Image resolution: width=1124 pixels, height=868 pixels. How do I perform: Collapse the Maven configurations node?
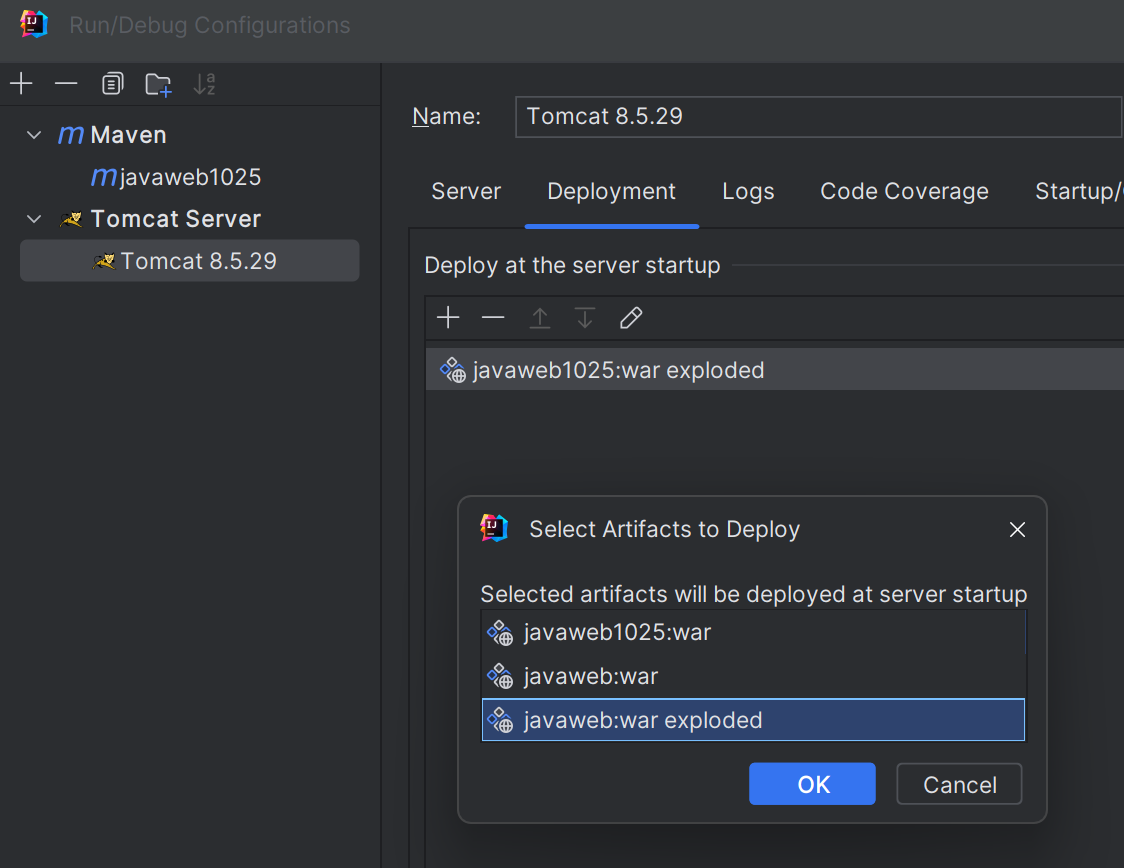(35, 135)
